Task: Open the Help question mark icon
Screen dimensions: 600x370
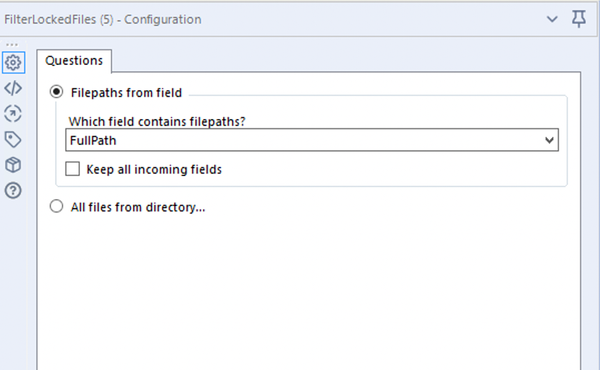Action: [13, 190]
